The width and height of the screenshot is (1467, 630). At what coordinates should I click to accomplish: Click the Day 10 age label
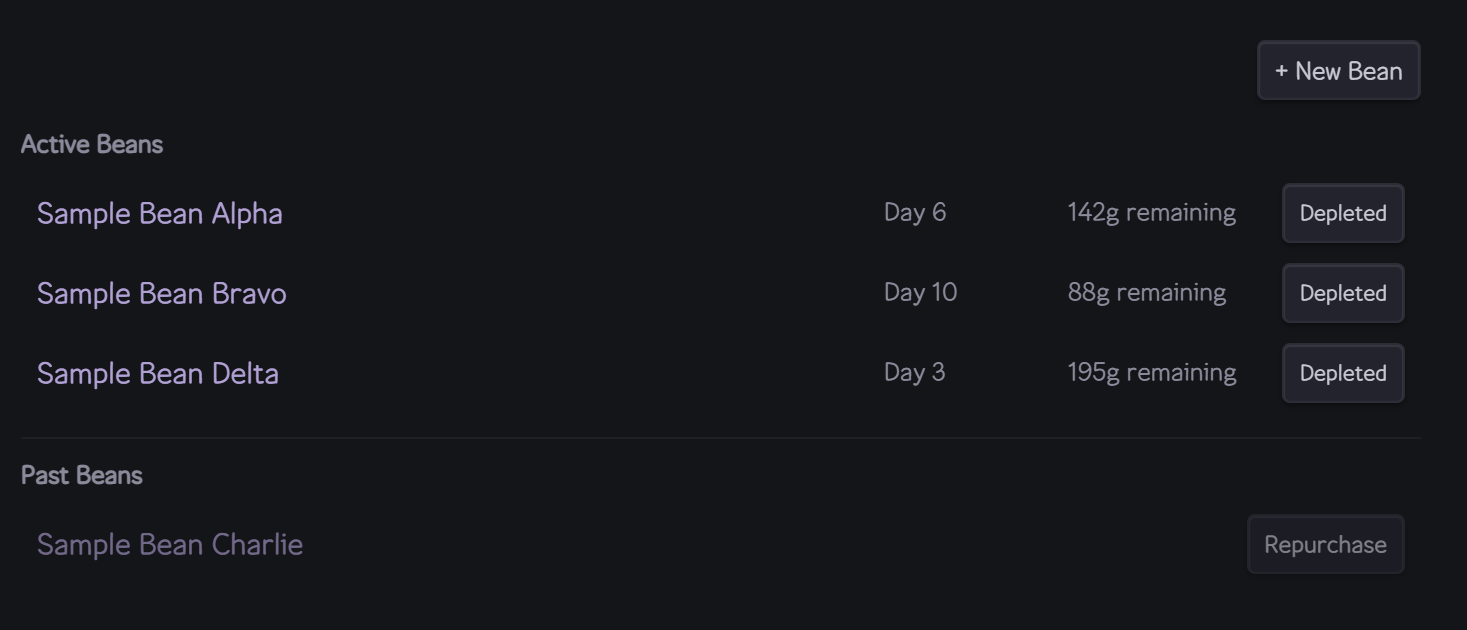click(x=920, y=293)
